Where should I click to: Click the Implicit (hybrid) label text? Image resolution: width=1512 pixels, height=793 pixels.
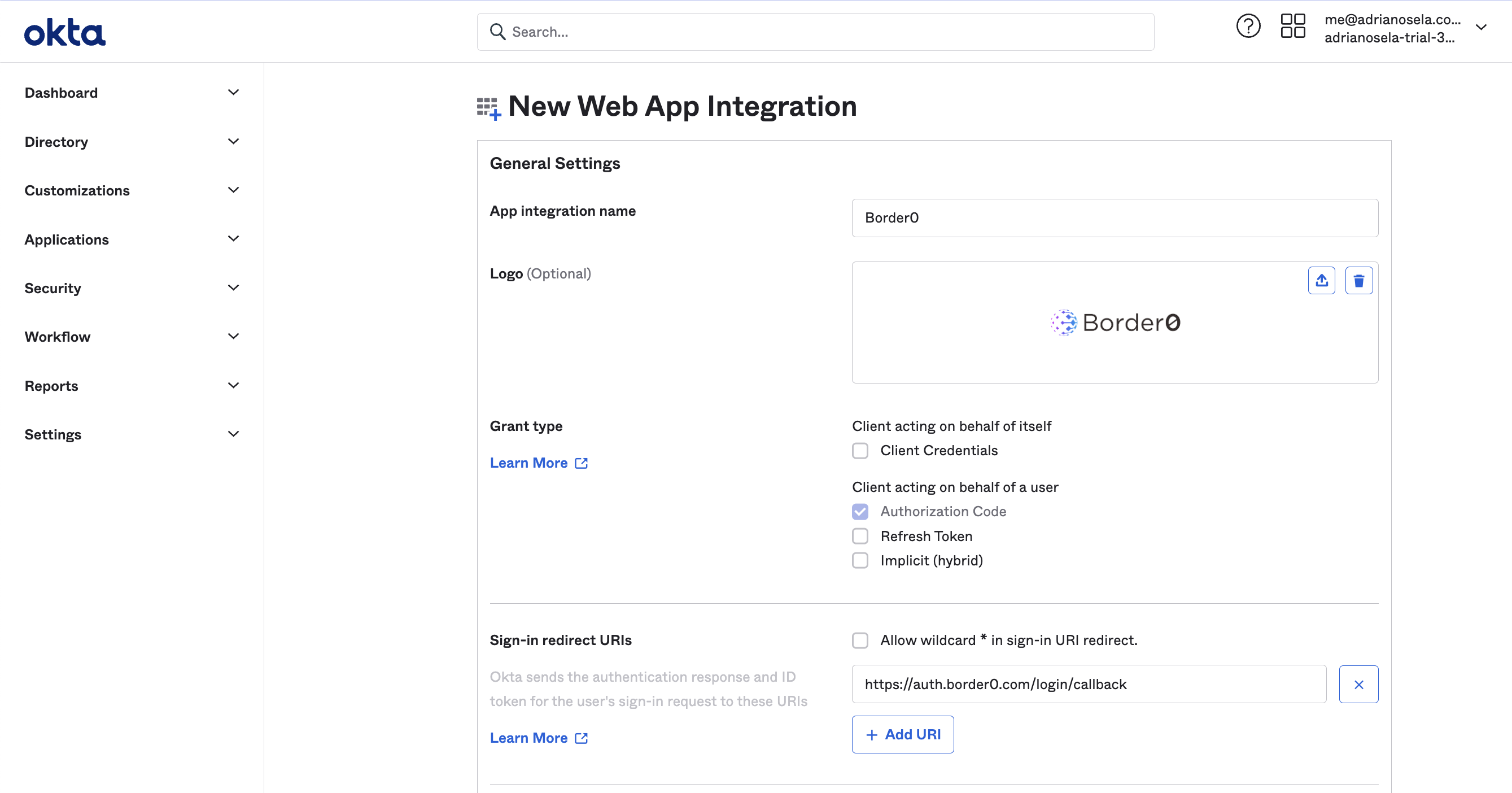[932, 561]
